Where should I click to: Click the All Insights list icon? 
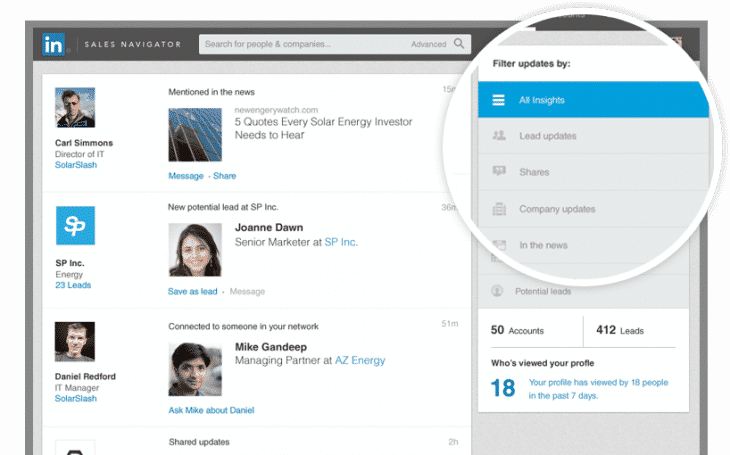tap(497, 100)
